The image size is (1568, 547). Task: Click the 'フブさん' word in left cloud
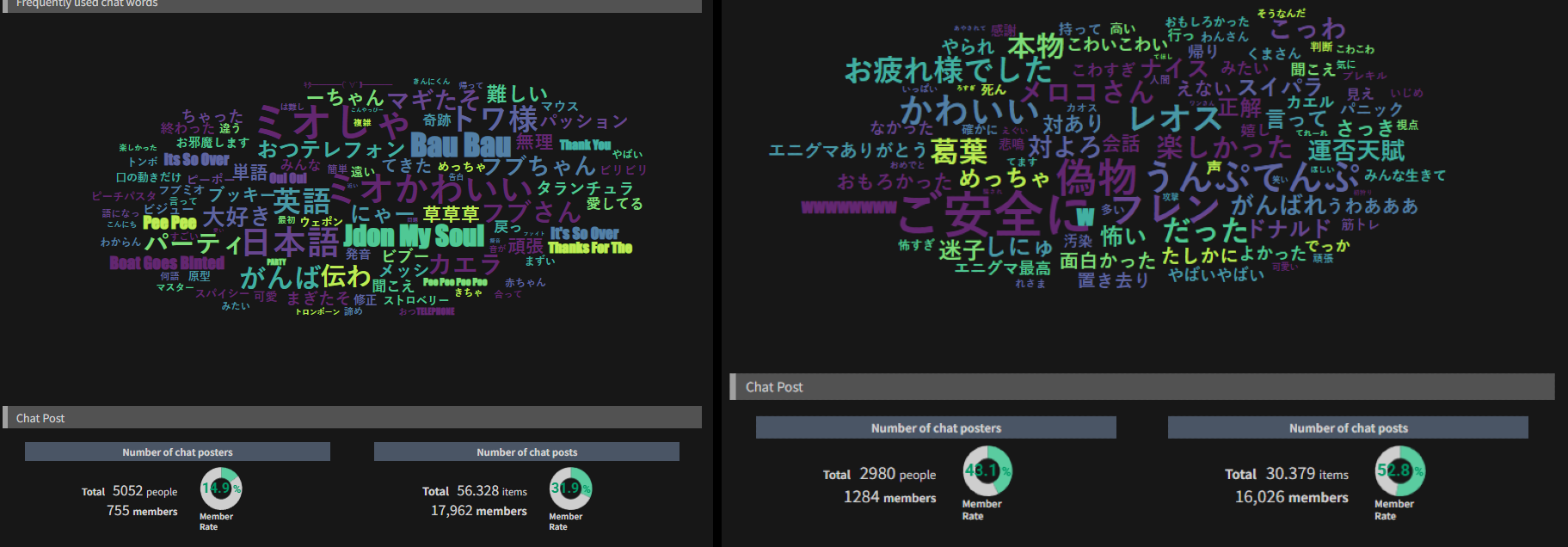(x=532, y=212)
